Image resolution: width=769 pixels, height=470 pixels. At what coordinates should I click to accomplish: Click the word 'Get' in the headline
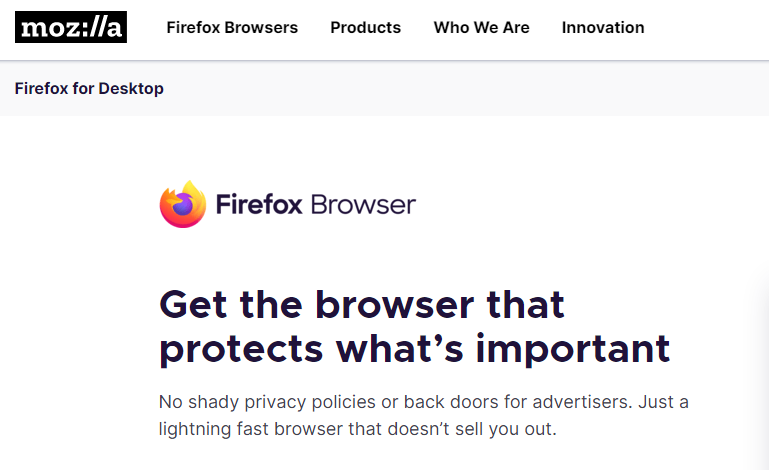tap(193, 305)
